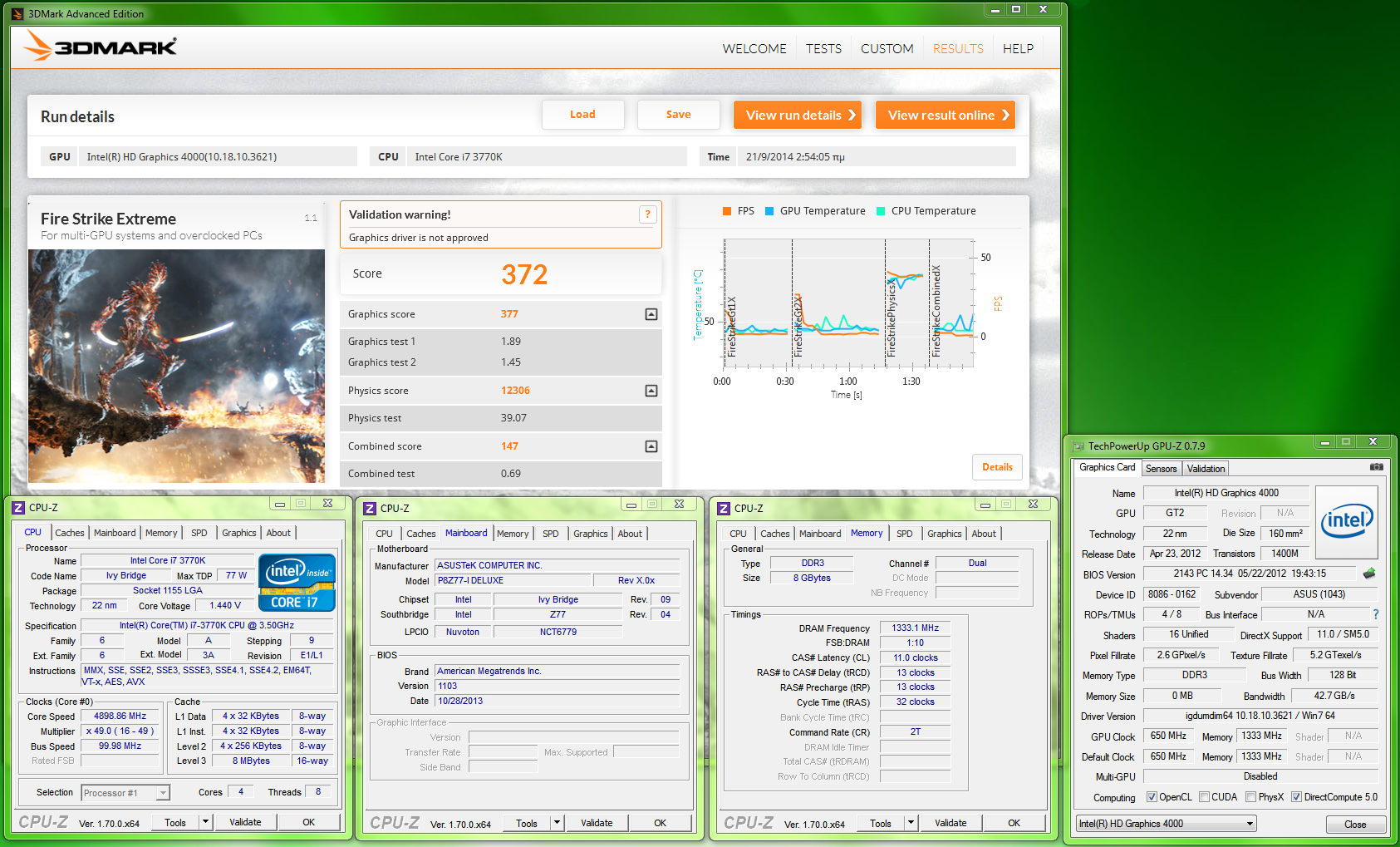Click Tools button in CPU-Z Memory window
Viewport: 1400px width, 847px height.
pos(881,823)
